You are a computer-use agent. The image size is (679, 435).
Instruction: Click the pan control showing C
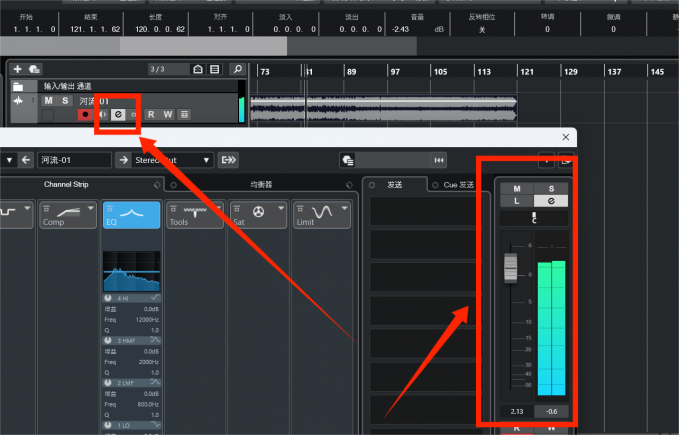tap(534, 218)
